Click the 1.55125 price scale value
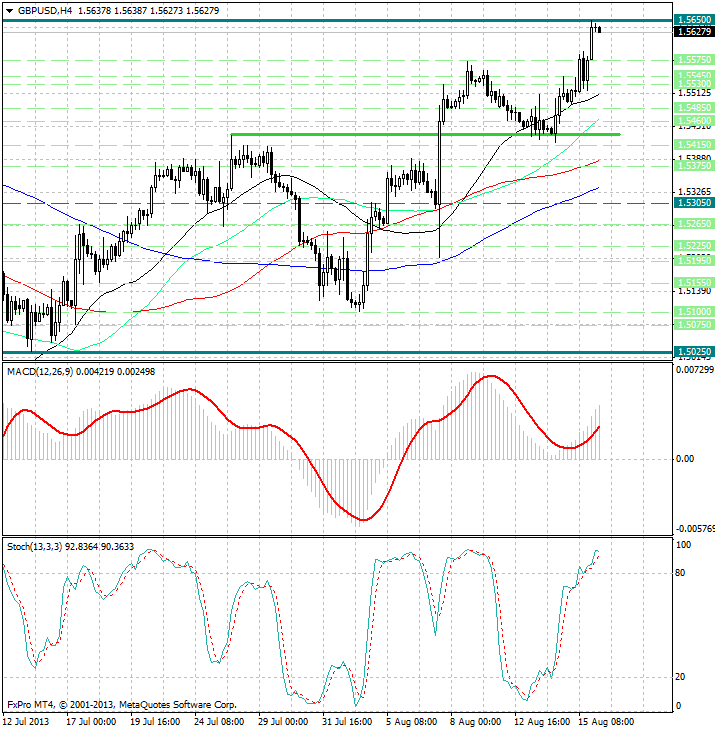715x730 pixels. (695, 93)
